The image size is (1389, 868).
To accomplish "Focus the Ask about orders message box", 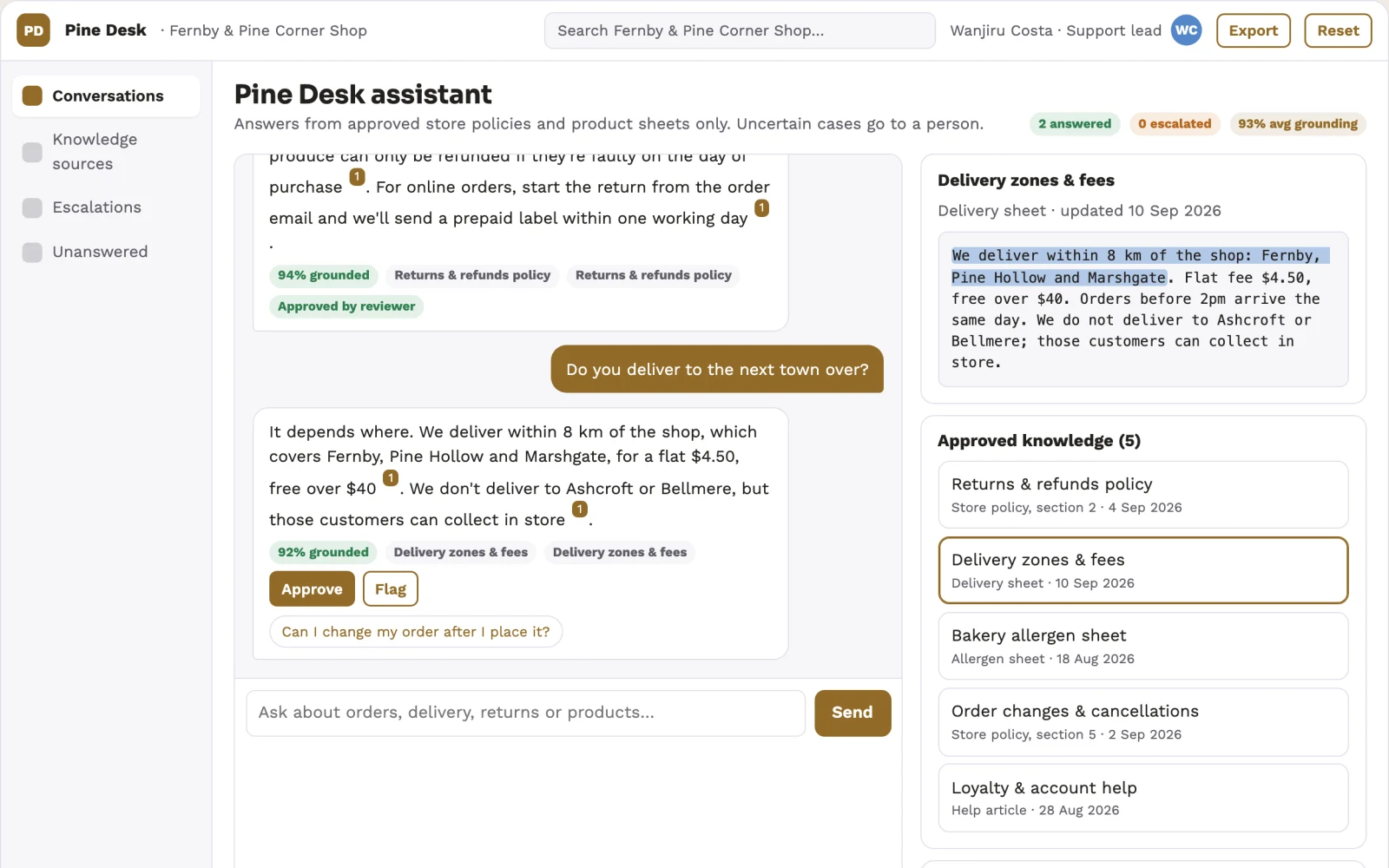I will click(526, 713).
